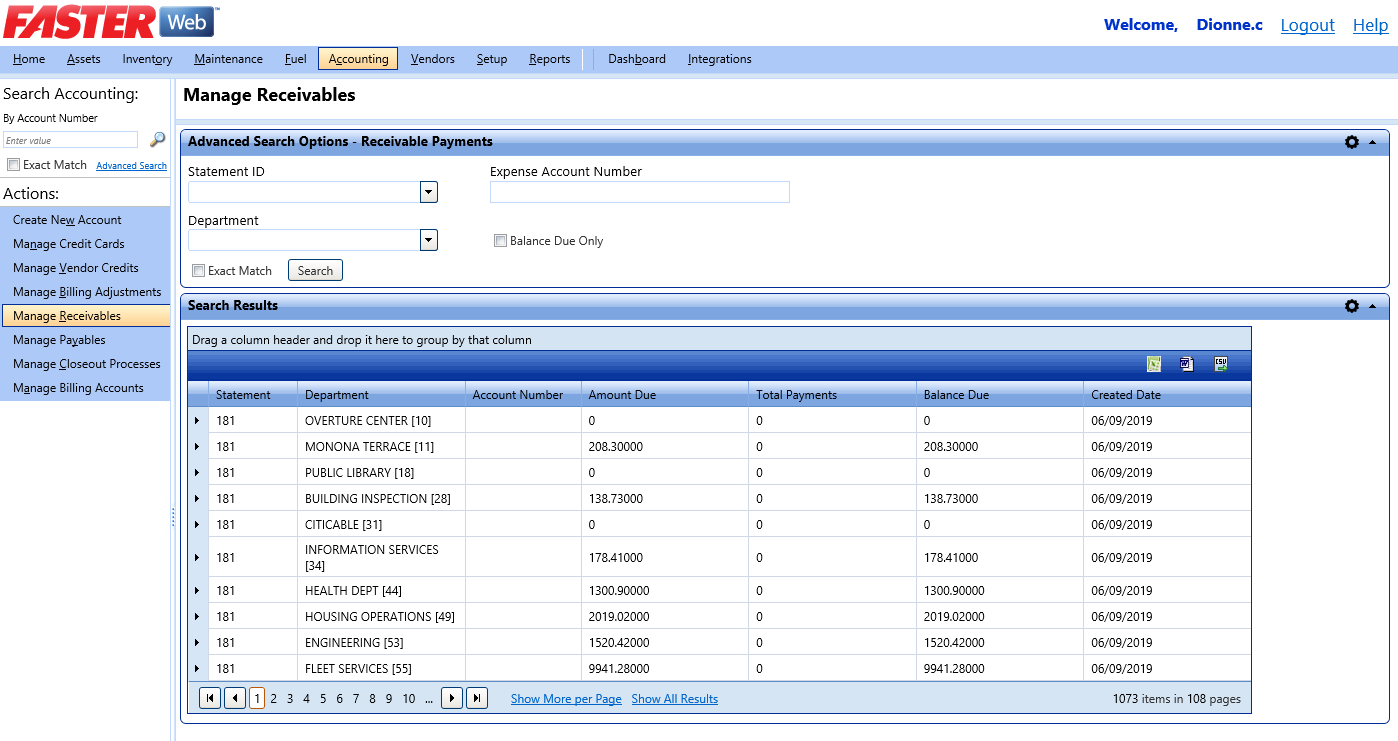The image size is (1398, 741).
Task: Expand the FLEET SERVICES [55] row
Action: tap(197, 669)
